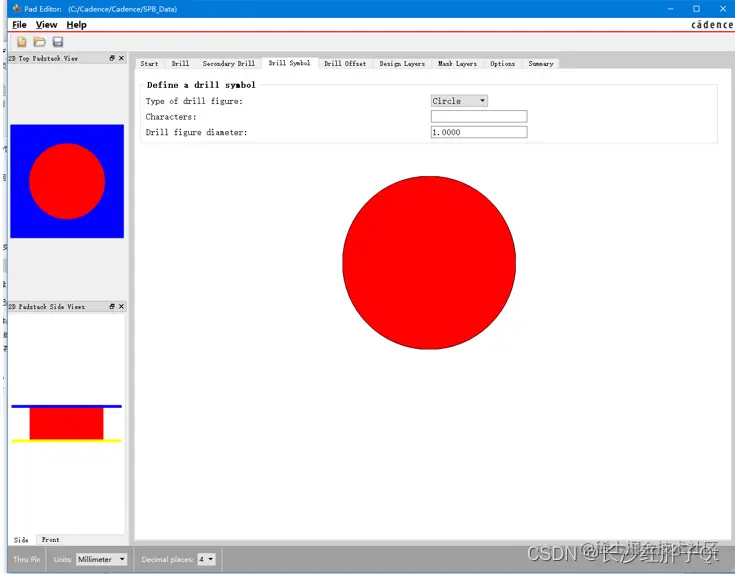The width and height of the screenshot is (735, 574).
Task: Select the Drill Symbol tab
Action: [289, 63]
